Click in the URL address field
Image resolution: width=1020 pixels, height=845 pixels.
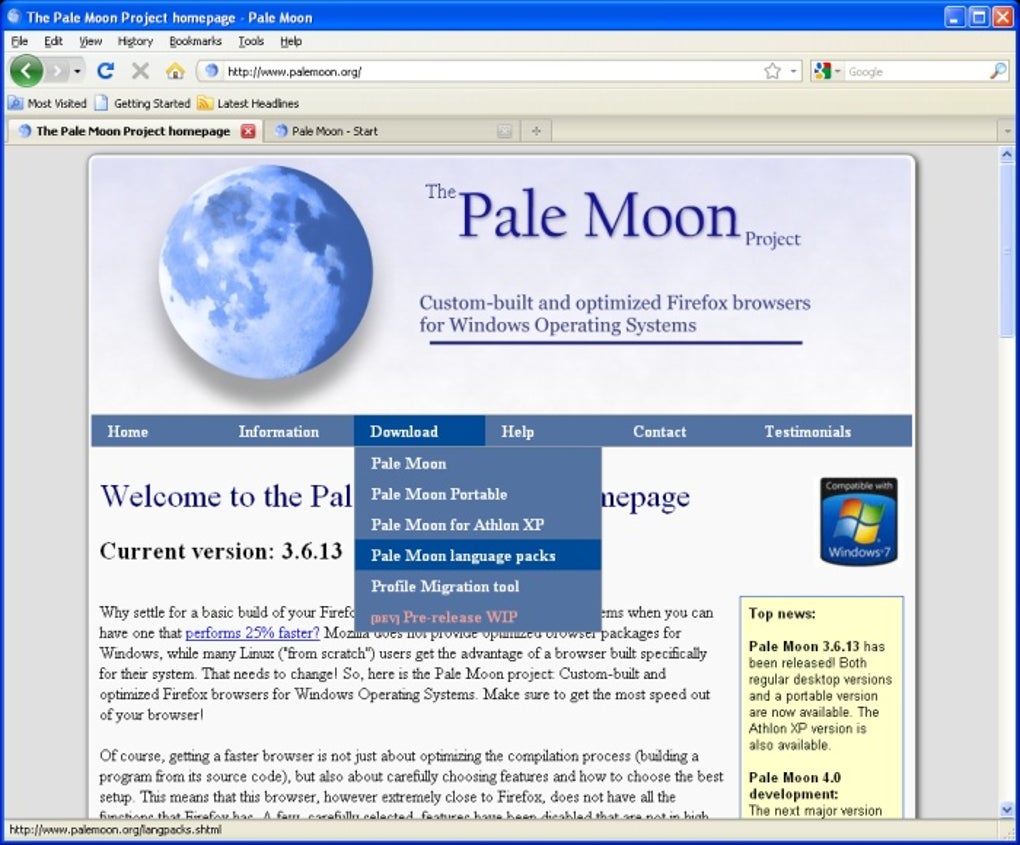point(491,72)
